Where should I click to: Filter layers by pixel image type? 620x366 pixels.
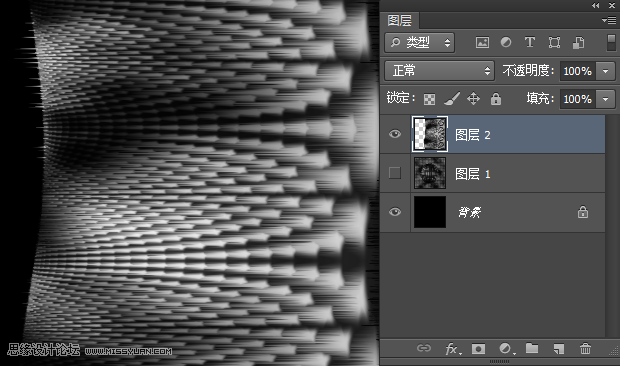coord(482,42)
